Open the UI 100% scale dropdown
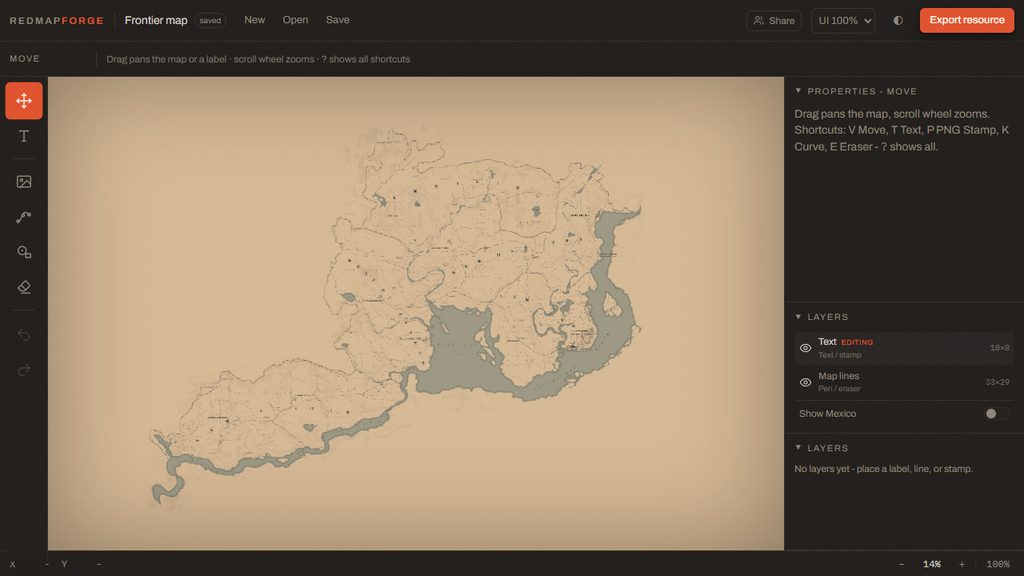 click(843, 20)
